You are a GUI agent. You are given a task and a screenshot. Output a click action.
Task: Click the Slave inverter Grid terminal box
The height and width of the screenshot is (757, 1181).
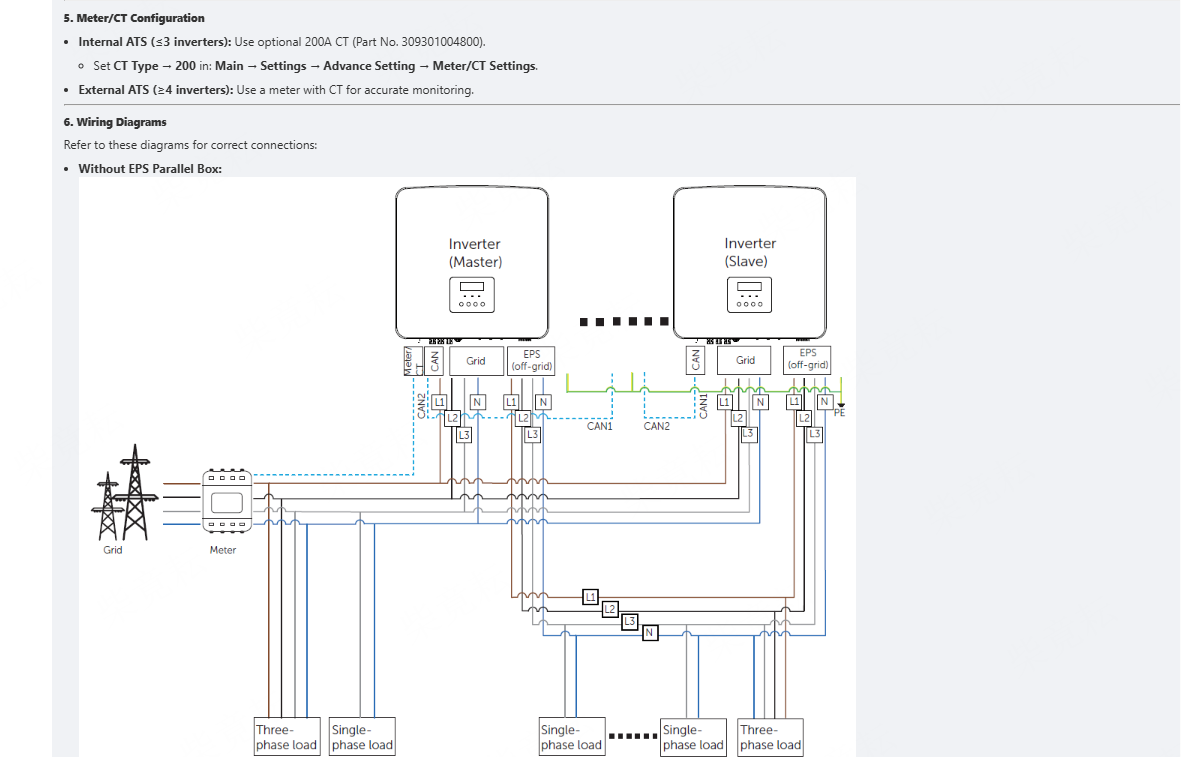[745, 361]
